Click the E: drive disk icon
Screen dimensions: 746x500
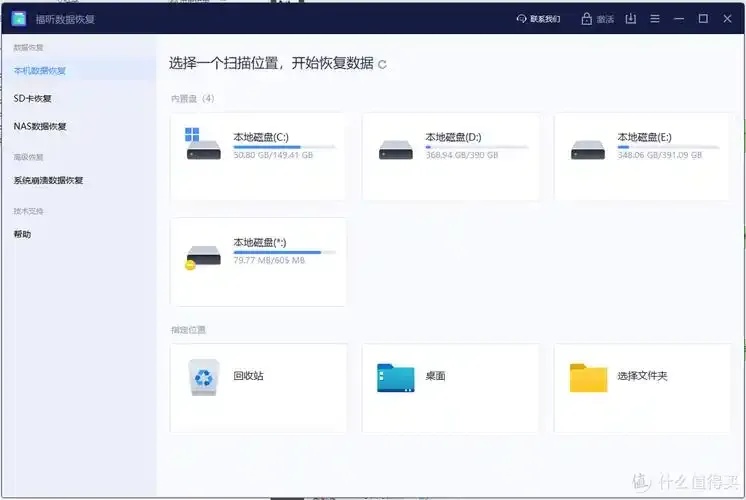coord(588,149)
